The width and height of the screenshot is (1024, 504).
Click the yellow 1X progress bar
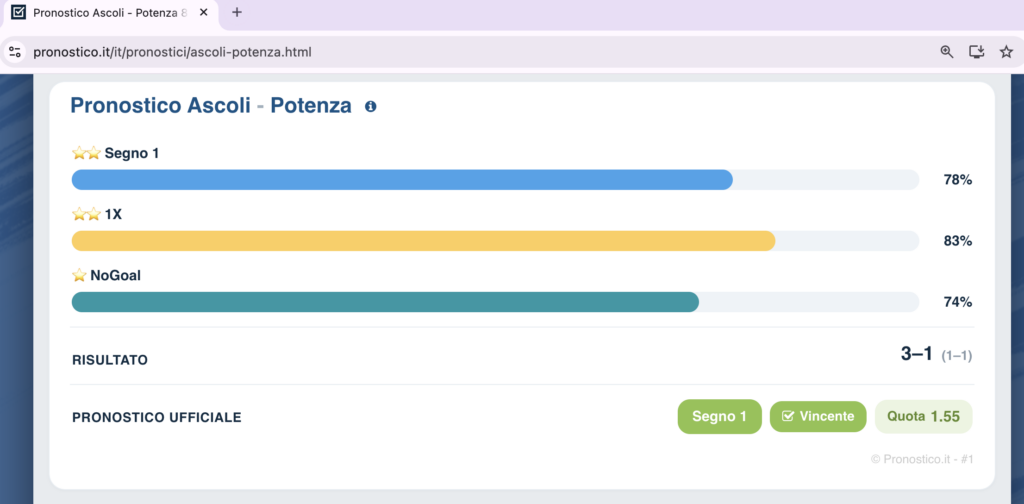423,241
